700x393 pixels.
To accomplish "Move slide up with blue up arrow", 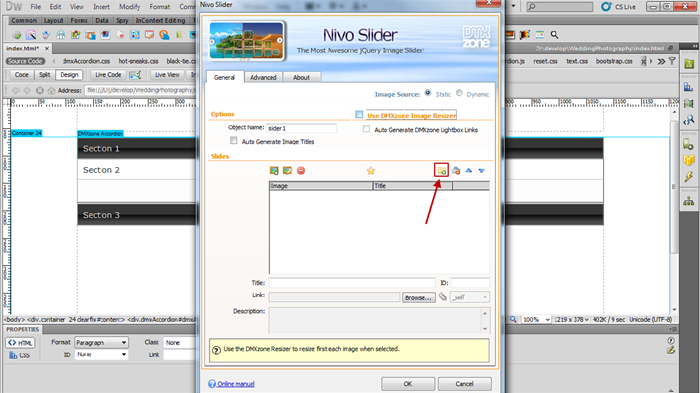I will pyautogui.click(x=468, y=170).
